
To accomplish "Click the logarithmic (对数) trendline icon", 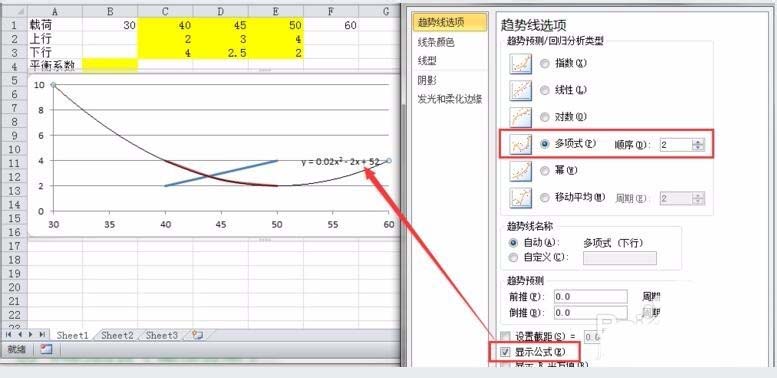I will 520,117.
